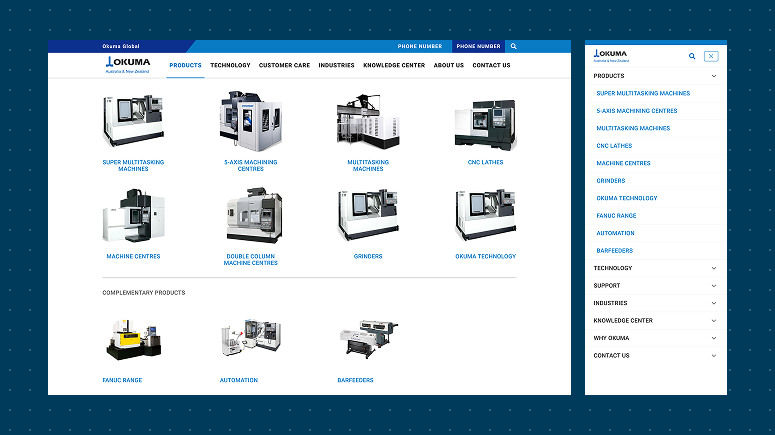Select the Machine Centres product image

(x=133, y=215)
